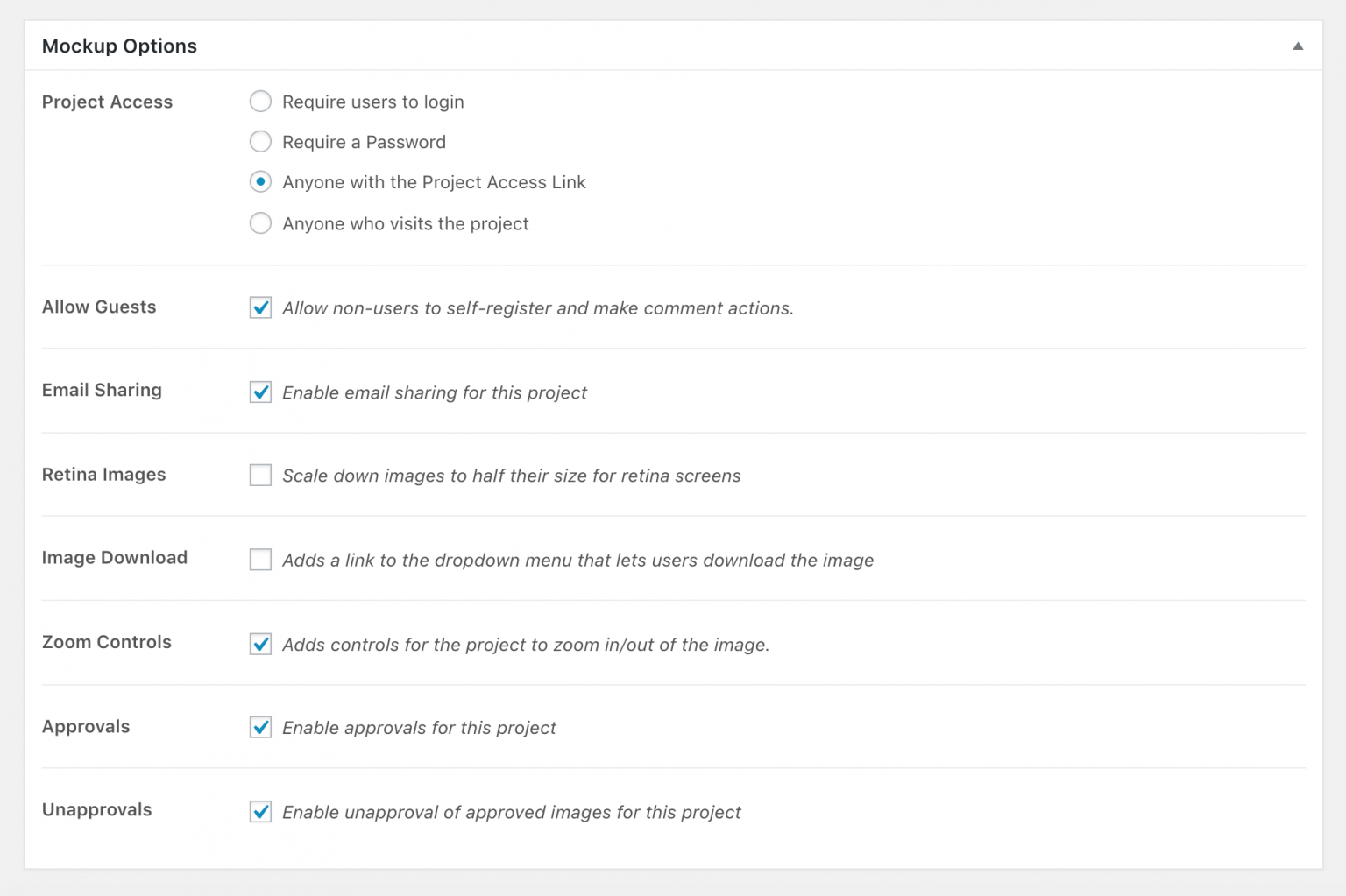Click the "Retina Images" setting label
The height and width of the screenshot is (896, 1346).
[103, 474]
